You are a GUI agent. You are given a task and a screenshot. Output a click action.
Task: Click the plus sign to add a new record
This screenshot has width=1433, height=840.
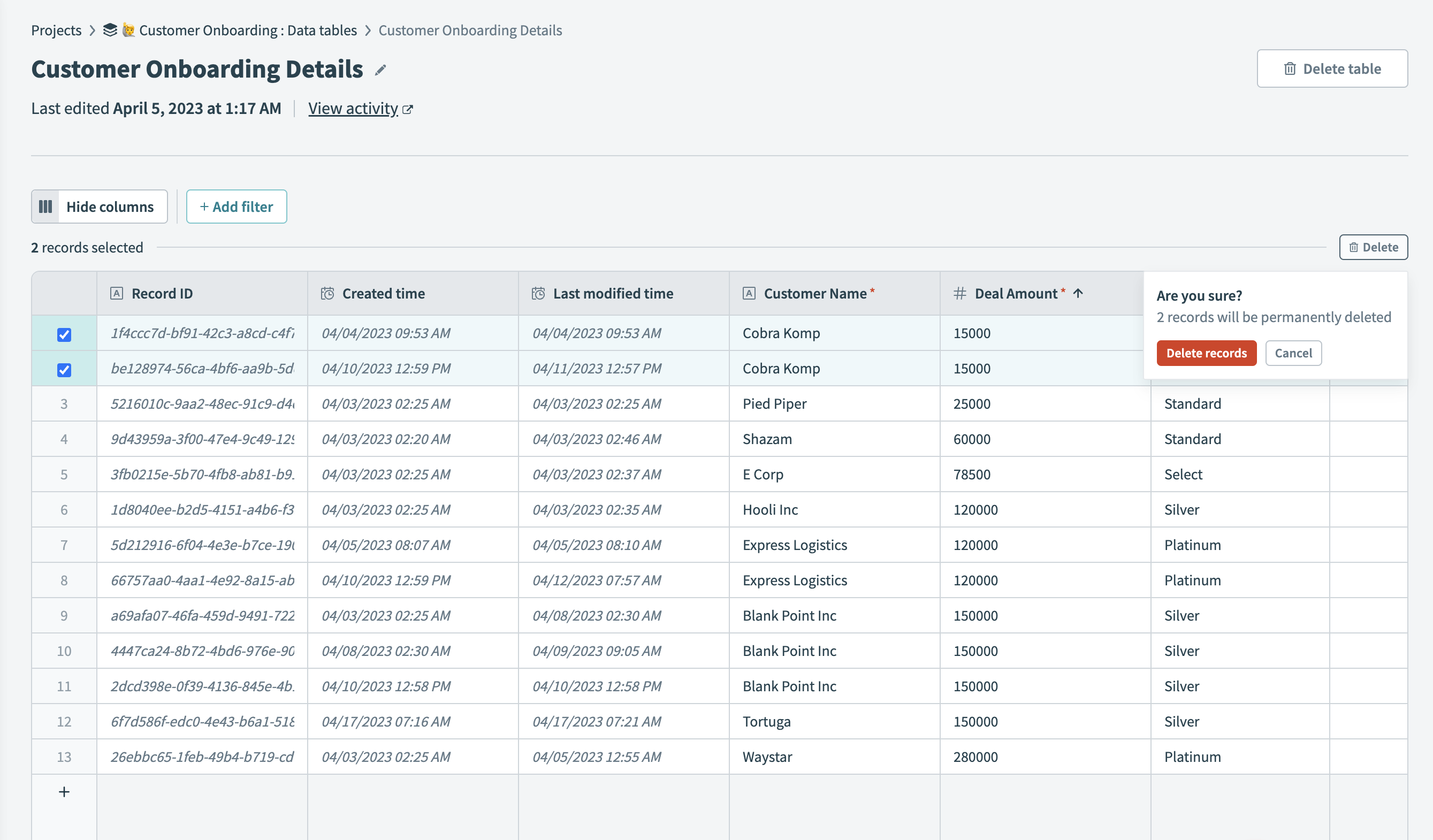point(64,791)
